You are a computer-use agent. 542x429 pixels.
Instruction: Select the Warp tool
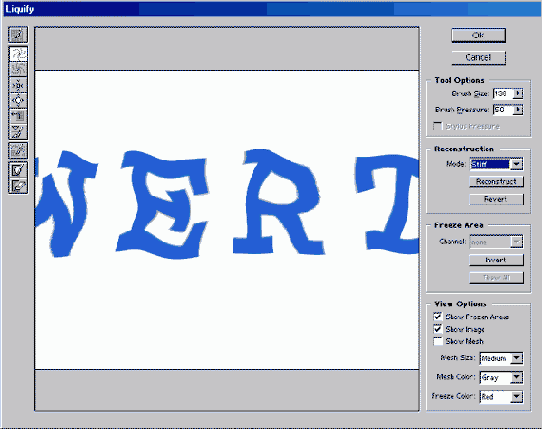[18, 35]
